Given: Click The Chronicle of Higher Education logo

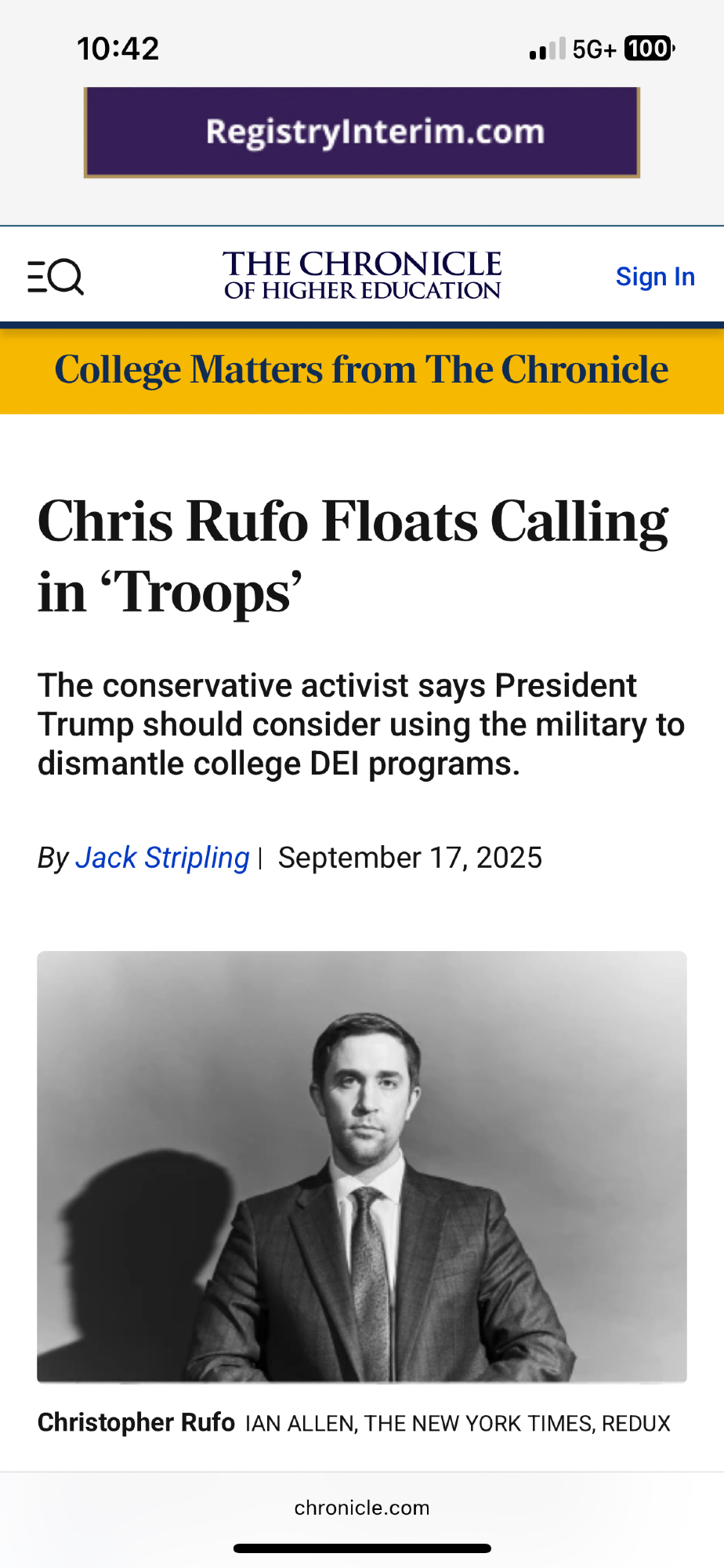Looking at the screenshot, I should click(362, 276).
